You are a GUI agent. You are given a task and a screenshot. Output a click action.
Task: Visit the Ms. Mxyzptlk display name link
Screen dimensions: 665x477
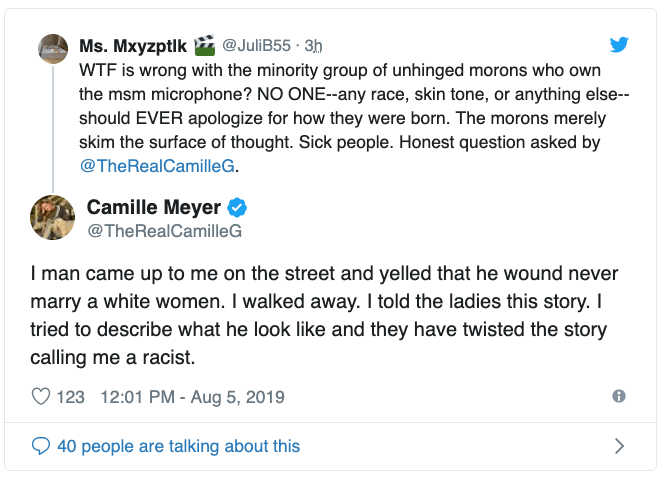point(134,45)
